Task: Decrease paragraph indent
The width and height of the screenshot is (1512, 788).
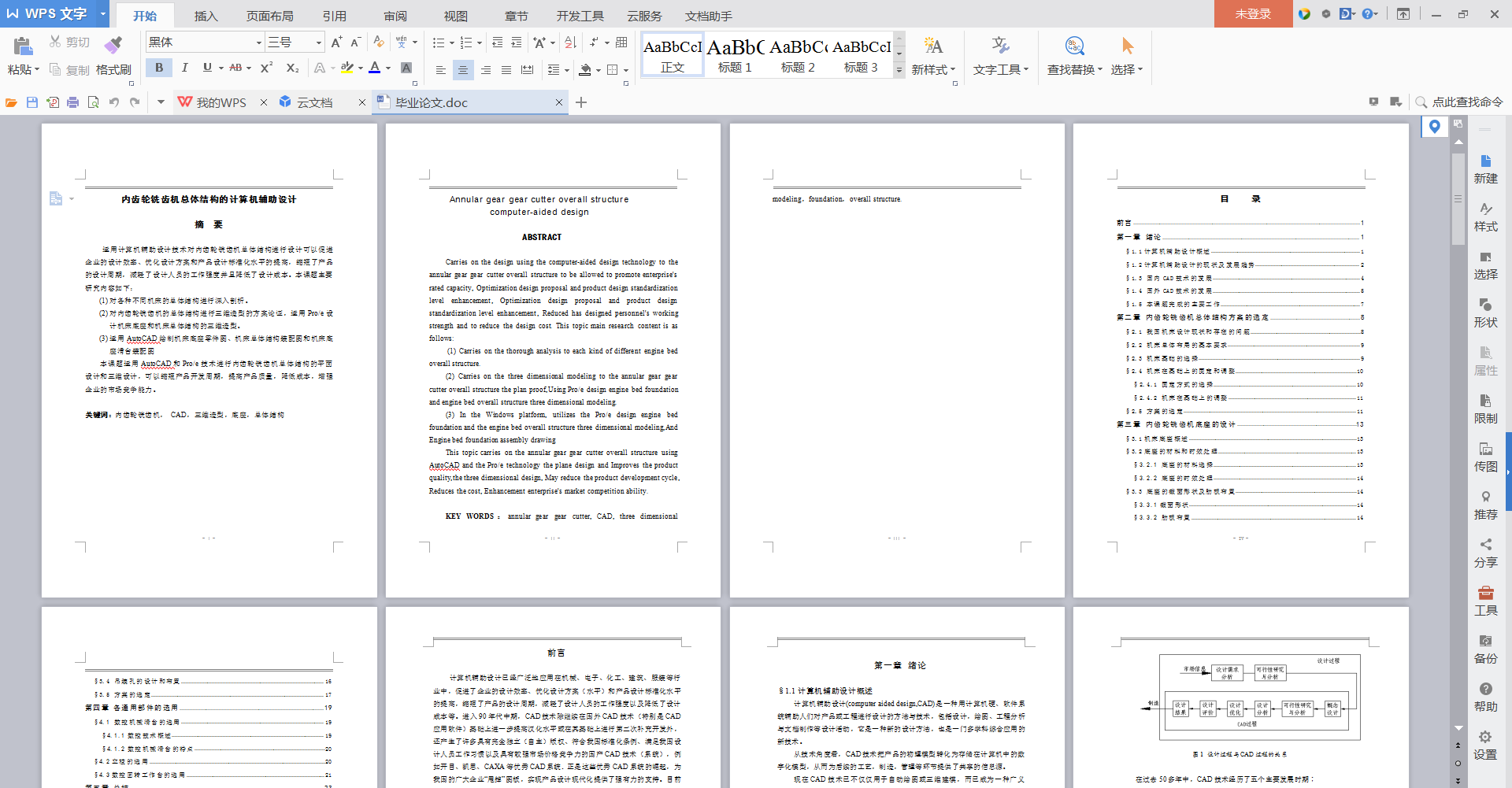Action: point(498,42)
